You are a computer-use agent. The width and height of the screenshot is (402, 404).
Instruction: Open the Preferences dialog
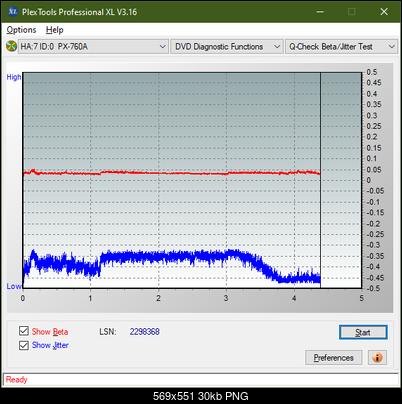(x=333, y=358)
